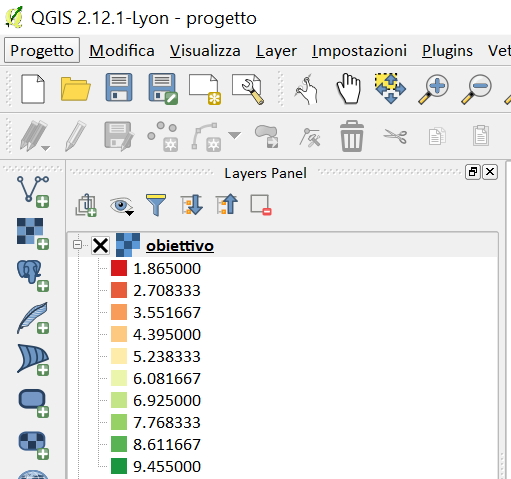This screenshot has width=511, height=479.
Task: Open the Plugins menu
Action: click(447, 51)
